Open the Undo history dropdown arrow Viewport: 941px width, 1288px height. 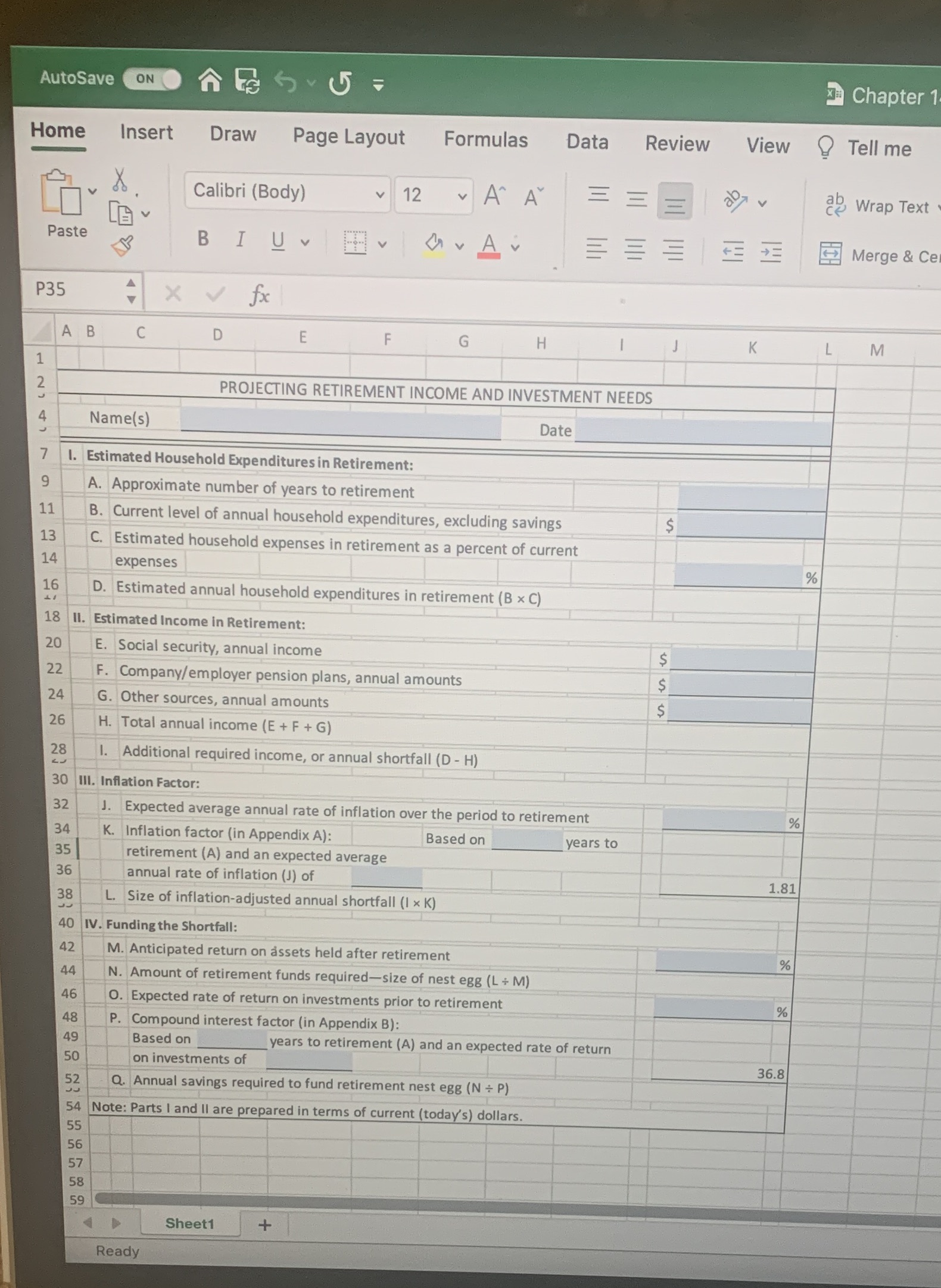point(311,83)
